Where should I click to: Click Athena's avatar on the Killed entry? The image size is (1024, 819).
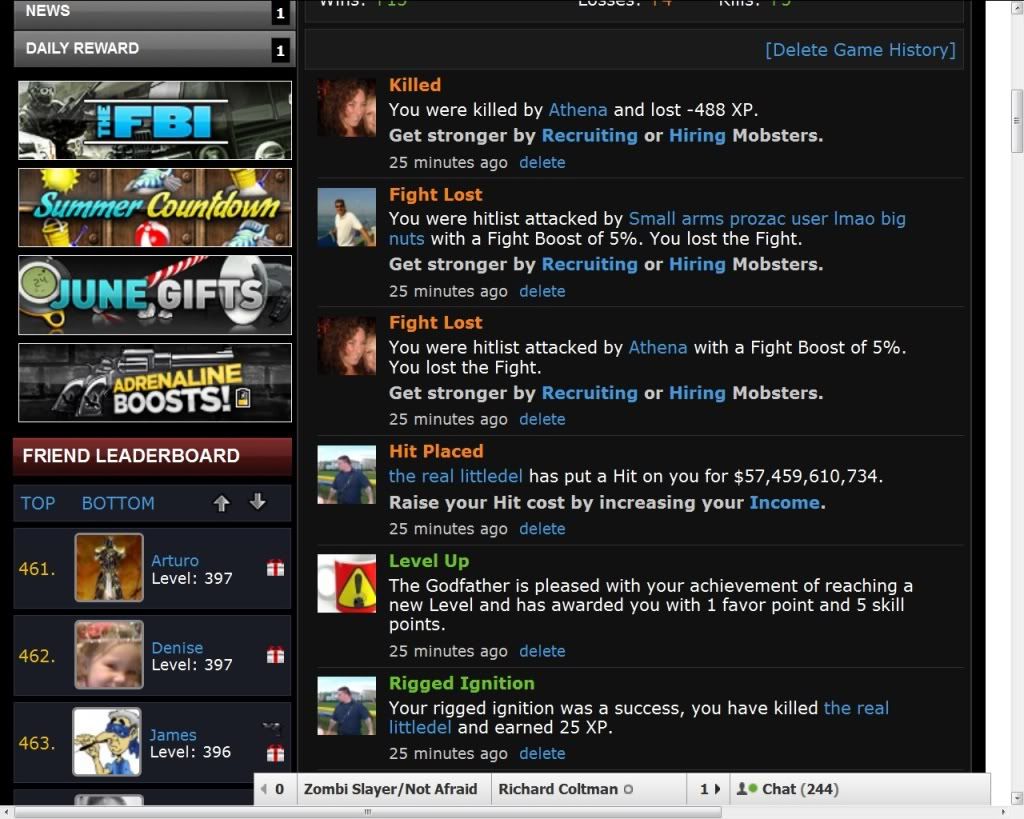pos(346,108)
